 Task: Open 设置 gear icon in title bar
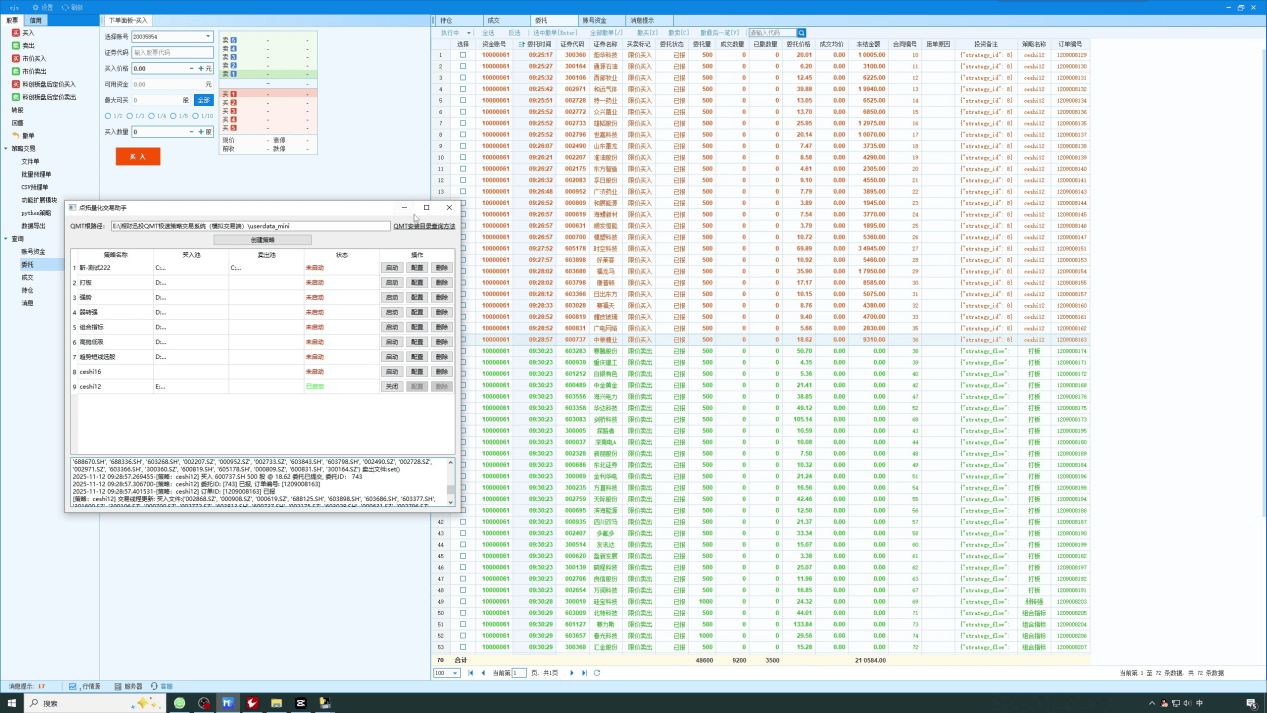point(34,7)
